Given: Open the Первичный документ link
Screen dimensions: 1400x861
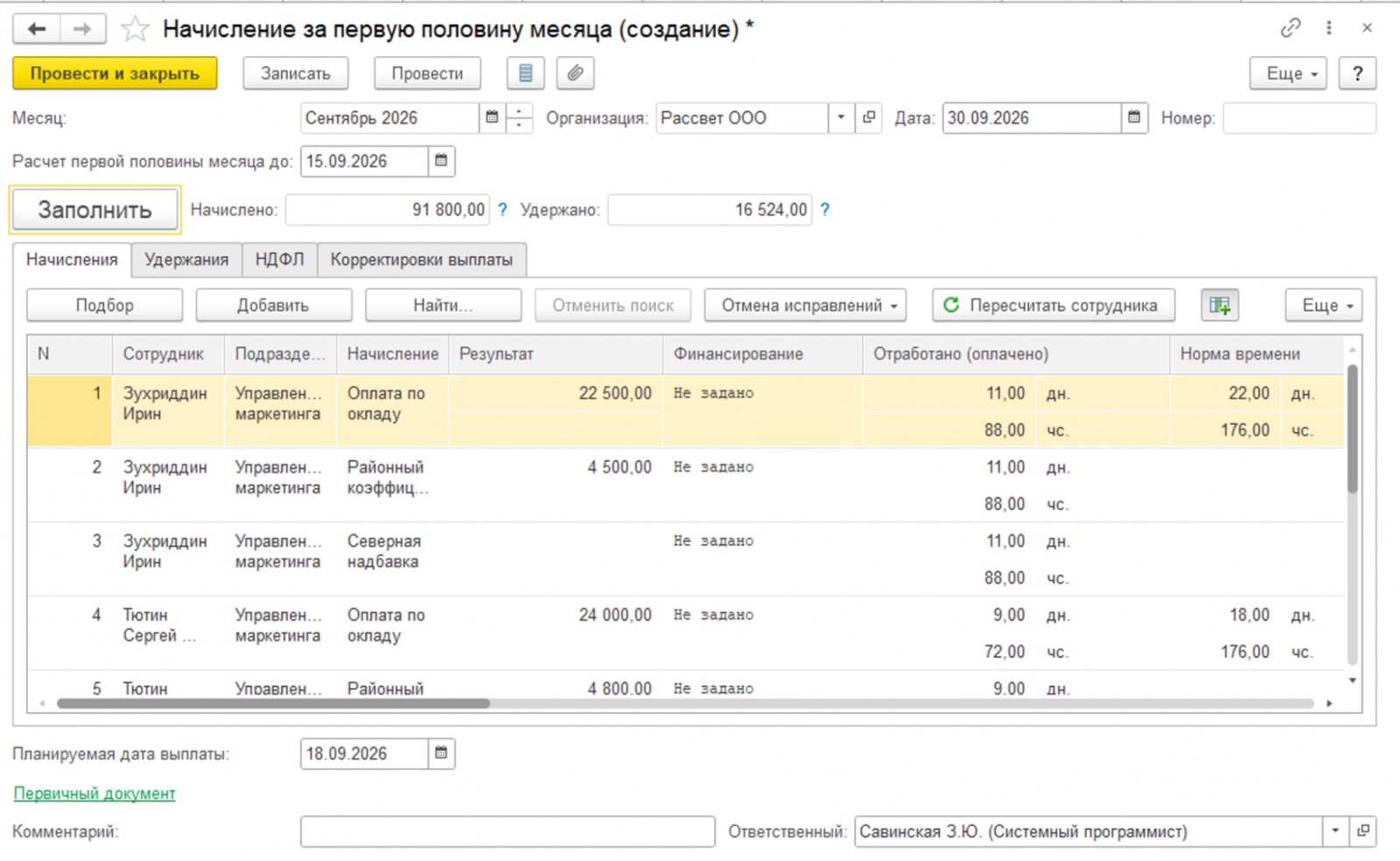Looking at the screenshot, I should [x=94, y=794].
